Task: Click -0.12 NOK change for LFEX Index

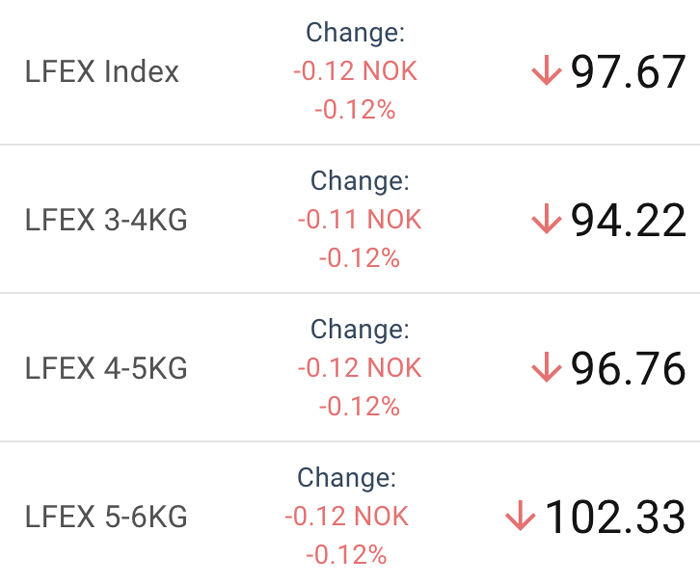Action: (x=355, y=71)
